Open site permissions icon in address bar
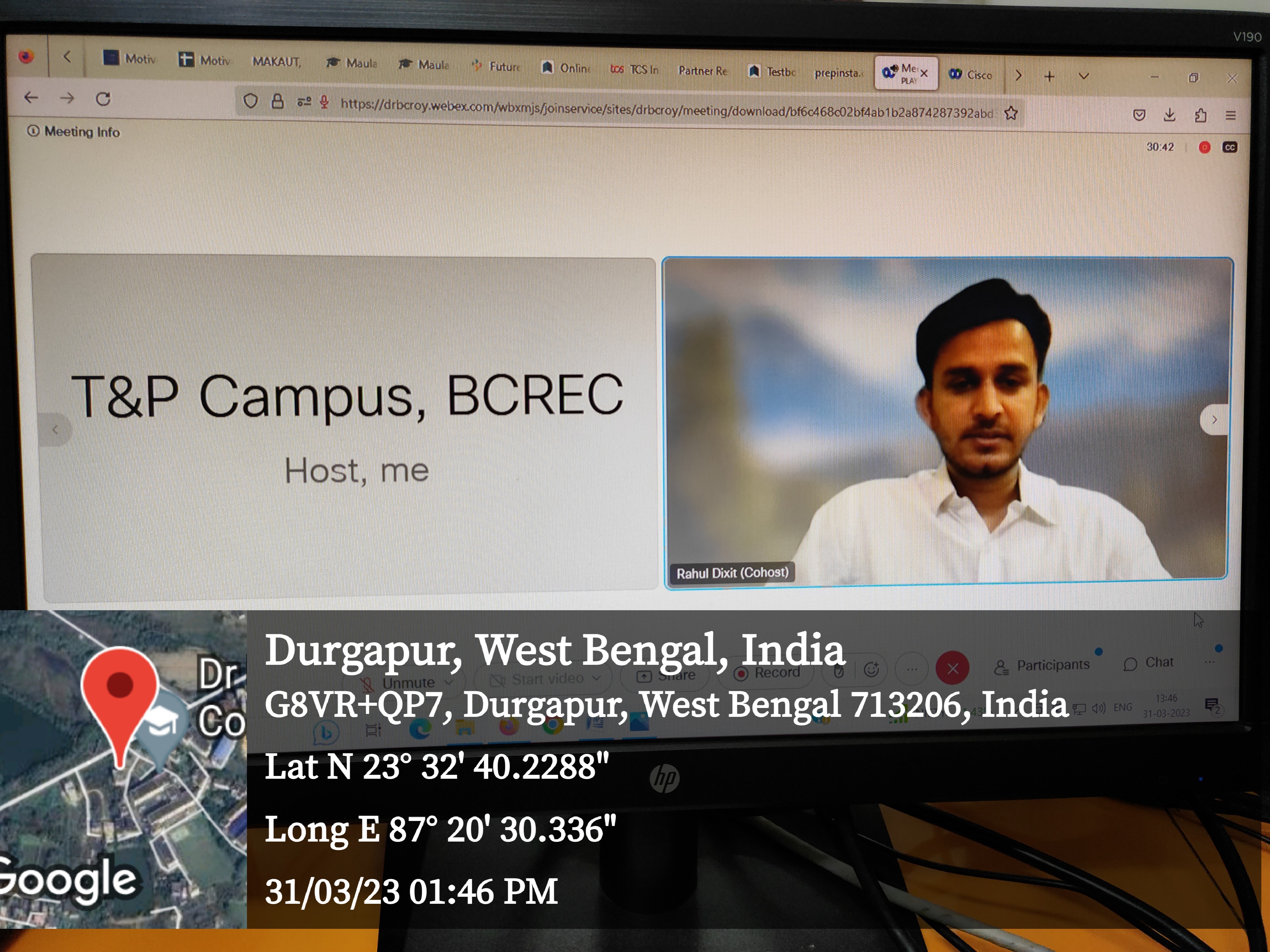The image size is (1270, 952). (x=304, y=102)
